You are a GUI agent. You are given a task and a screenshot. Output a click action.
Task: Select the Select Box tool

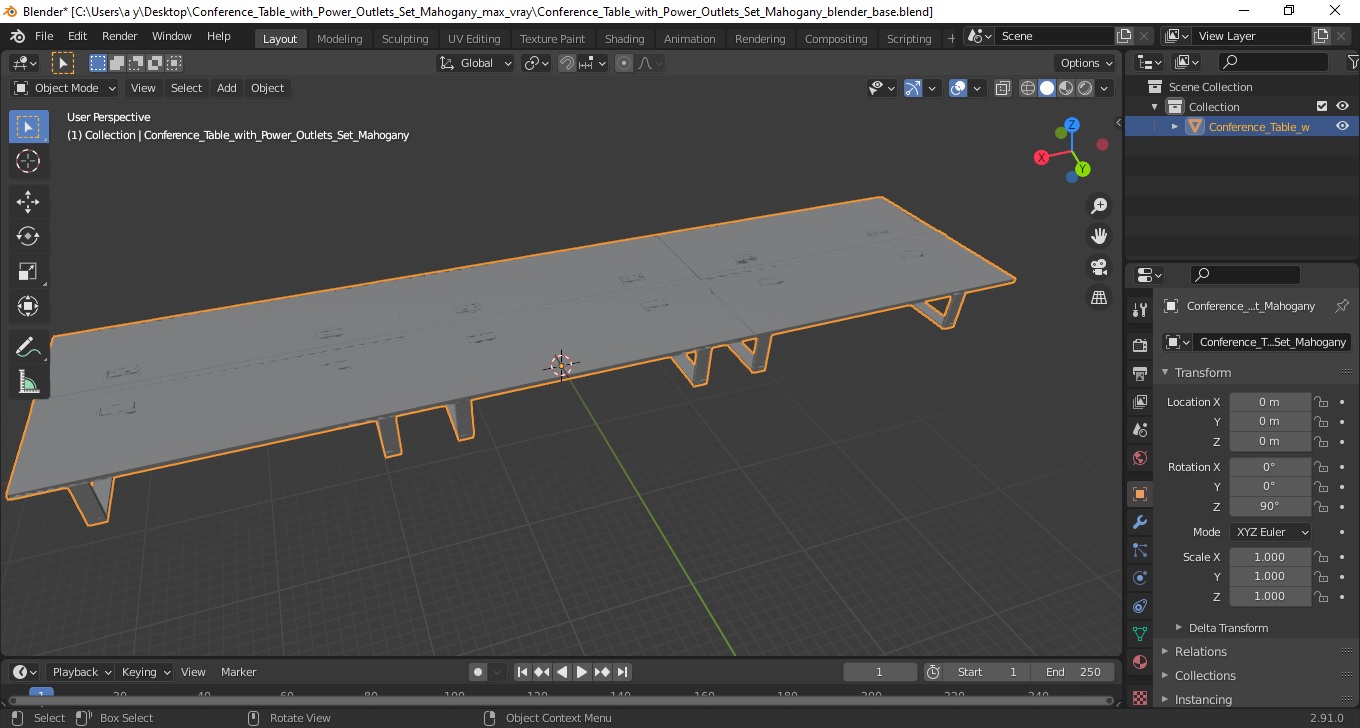28,127
